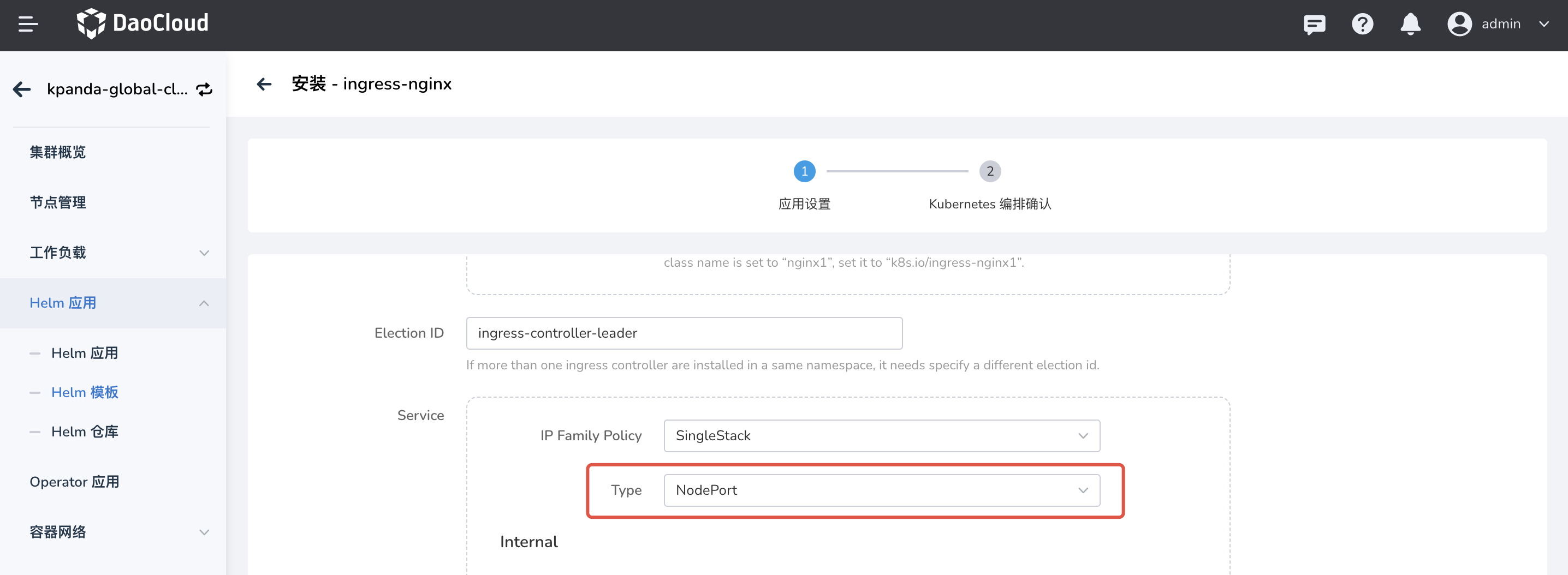The width and height of the screenshot is (1568, 575).
Task: Select Helm 模板 in the sidebar
Action: [x=85, y=392]
